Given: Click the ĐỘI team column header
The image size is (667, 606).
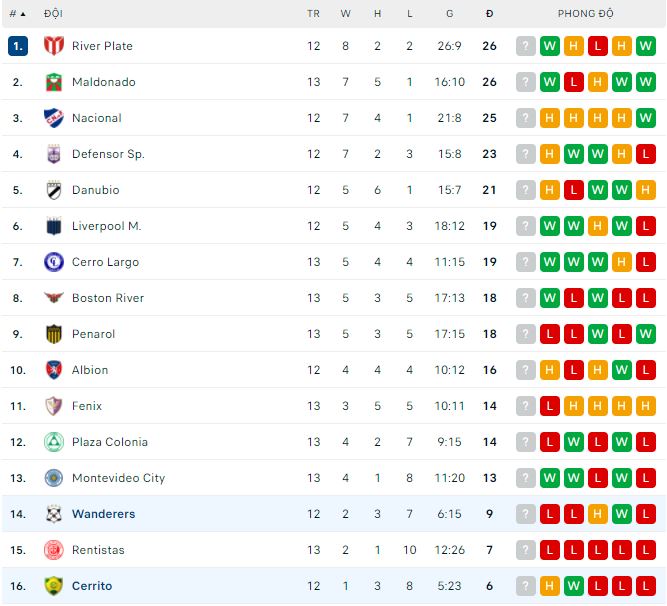Looking at the screenshot, I should [53, 14].
